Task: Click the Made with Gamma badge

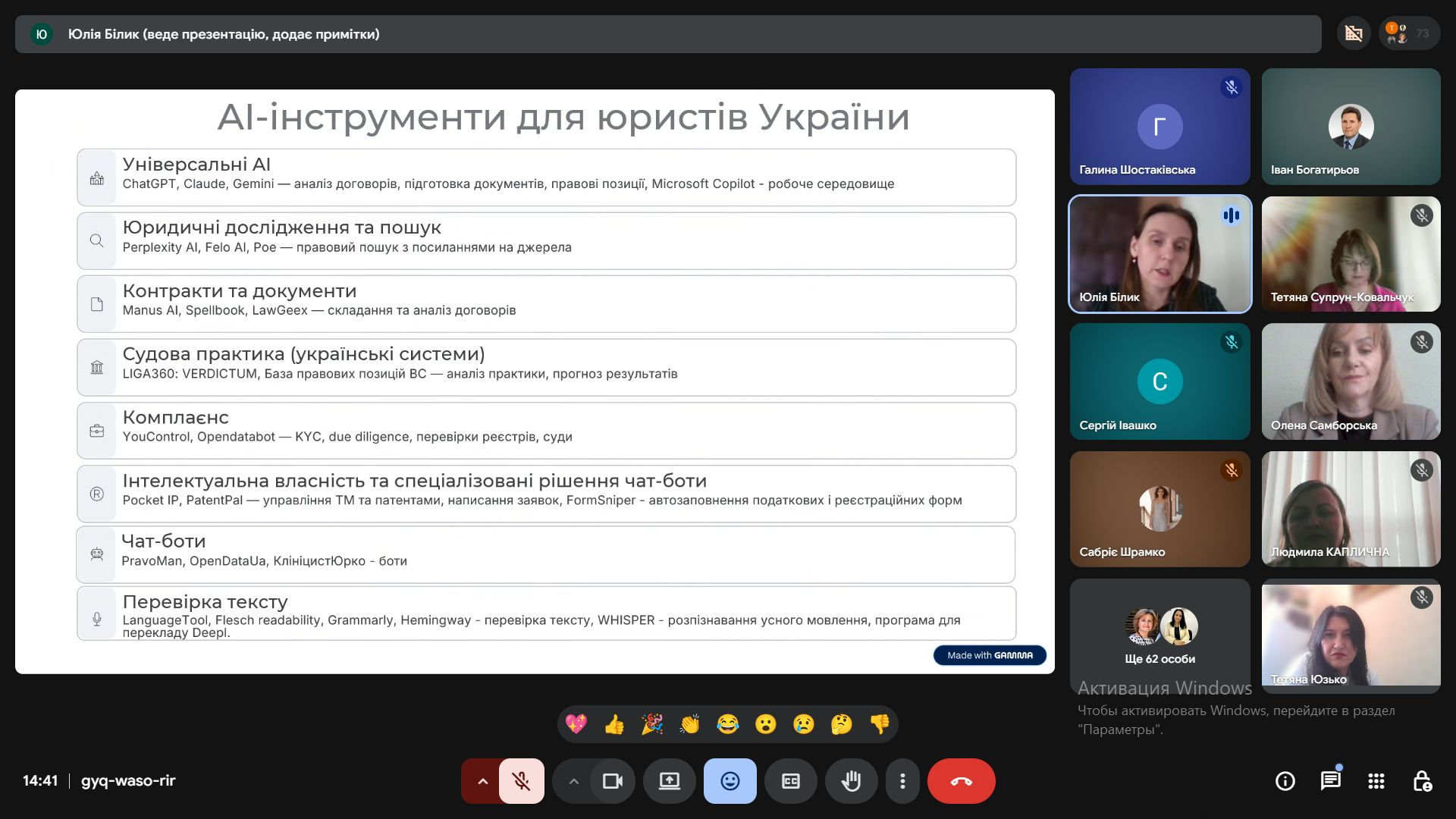Action: coord(990,655)
